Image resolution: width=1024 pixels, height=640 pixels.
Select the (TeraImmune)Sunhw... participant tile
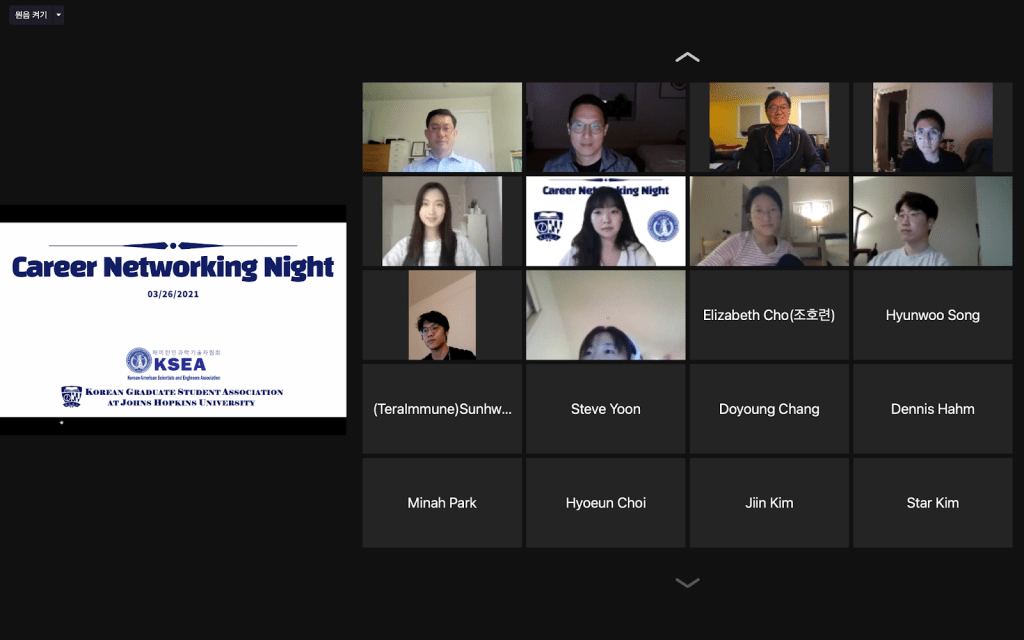[442, 409]
